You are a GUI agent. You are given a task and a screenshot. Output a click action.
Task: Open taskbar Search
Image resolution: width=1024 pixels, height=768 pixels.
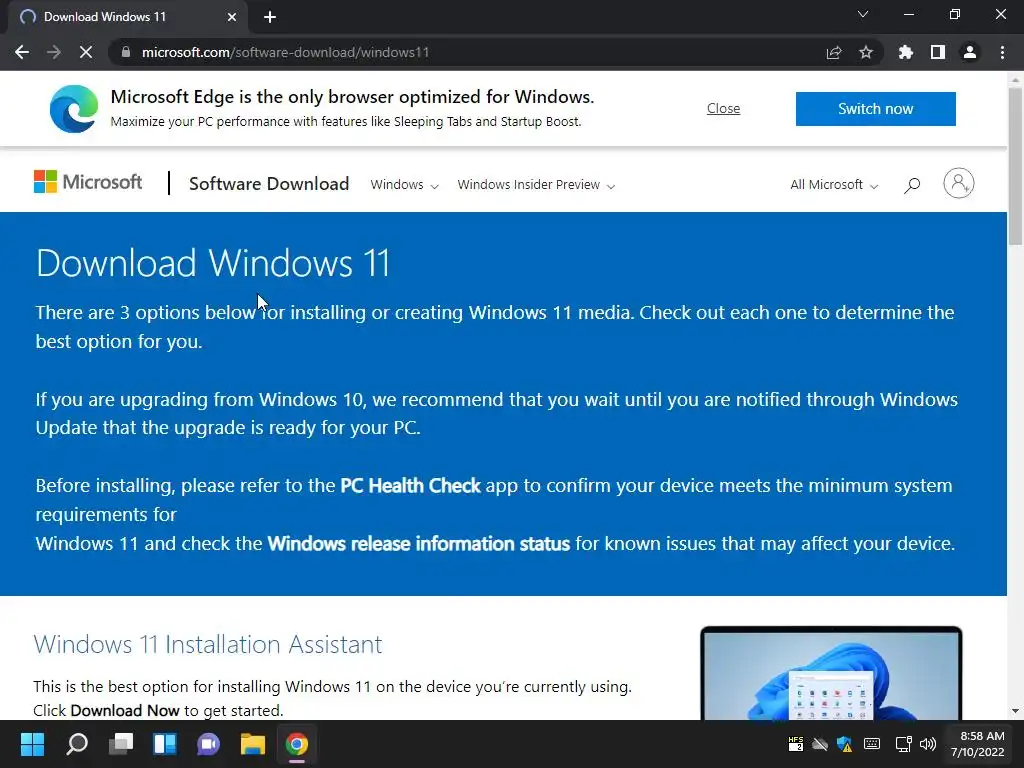[76, 744]
